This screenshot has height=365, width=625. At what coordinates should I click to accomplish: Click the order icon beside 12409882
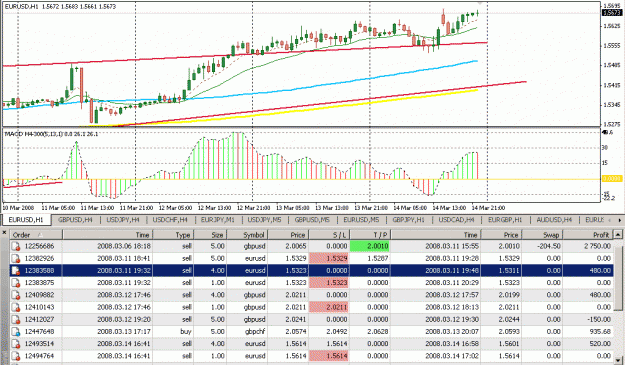16,295
